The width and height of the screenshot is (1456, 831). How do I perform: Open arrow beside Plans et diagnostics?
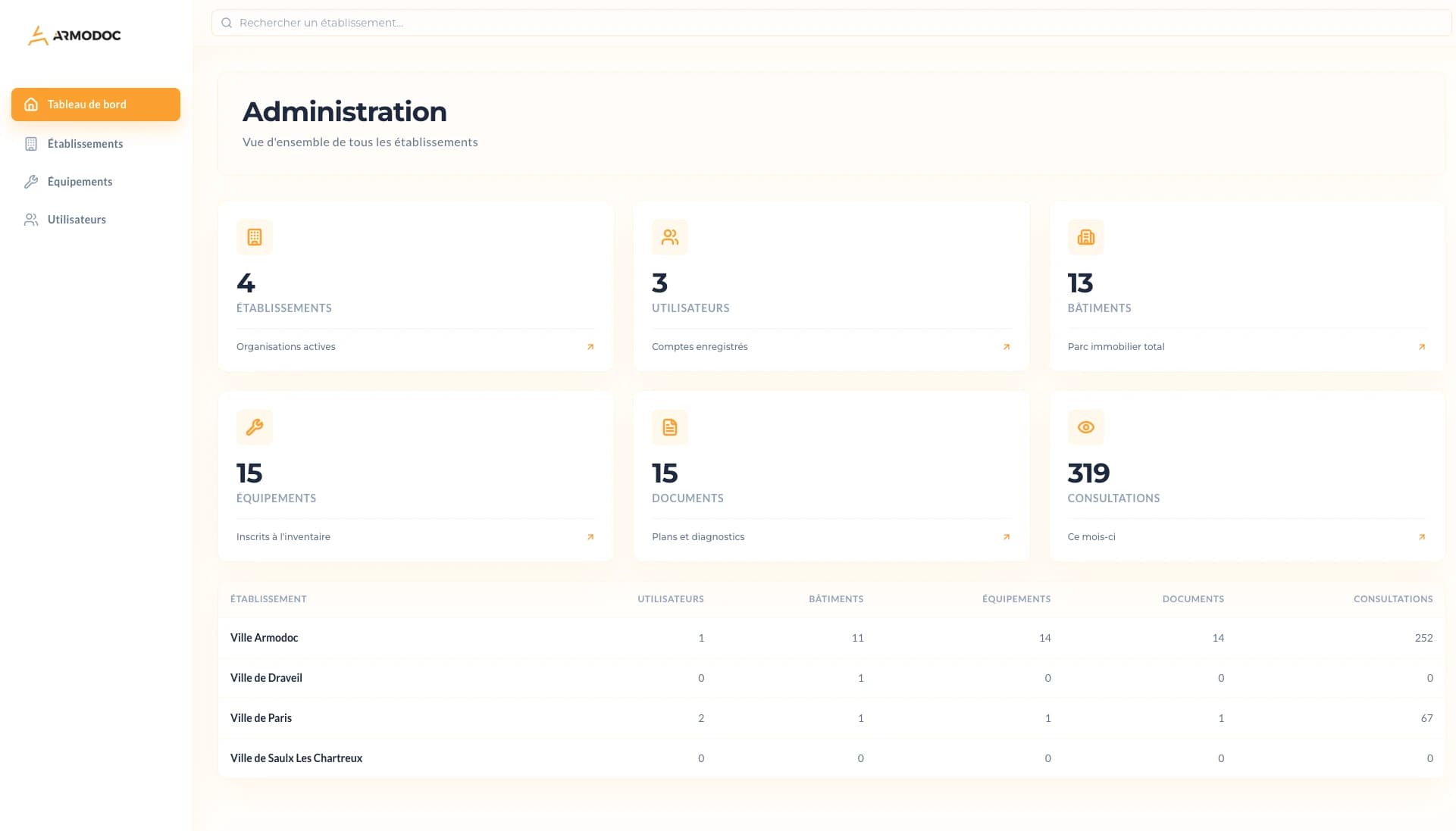(x=1007, y=537)
